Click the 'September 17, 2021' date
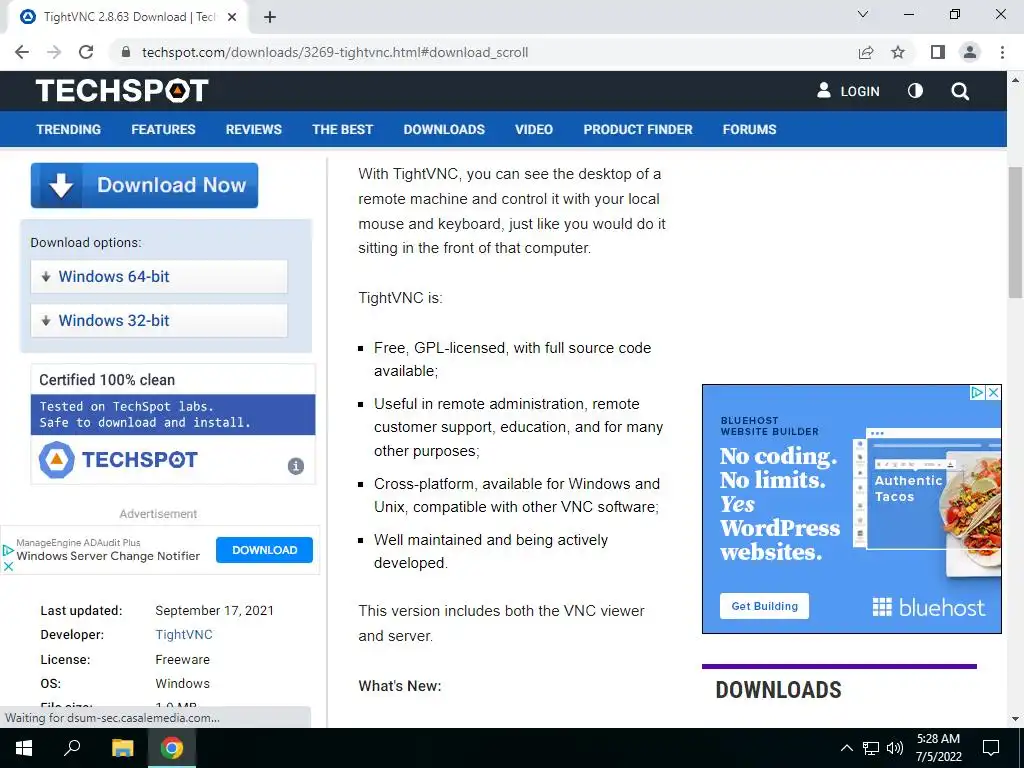Screen dimensions: 1024x768 (x=214, y=611)
